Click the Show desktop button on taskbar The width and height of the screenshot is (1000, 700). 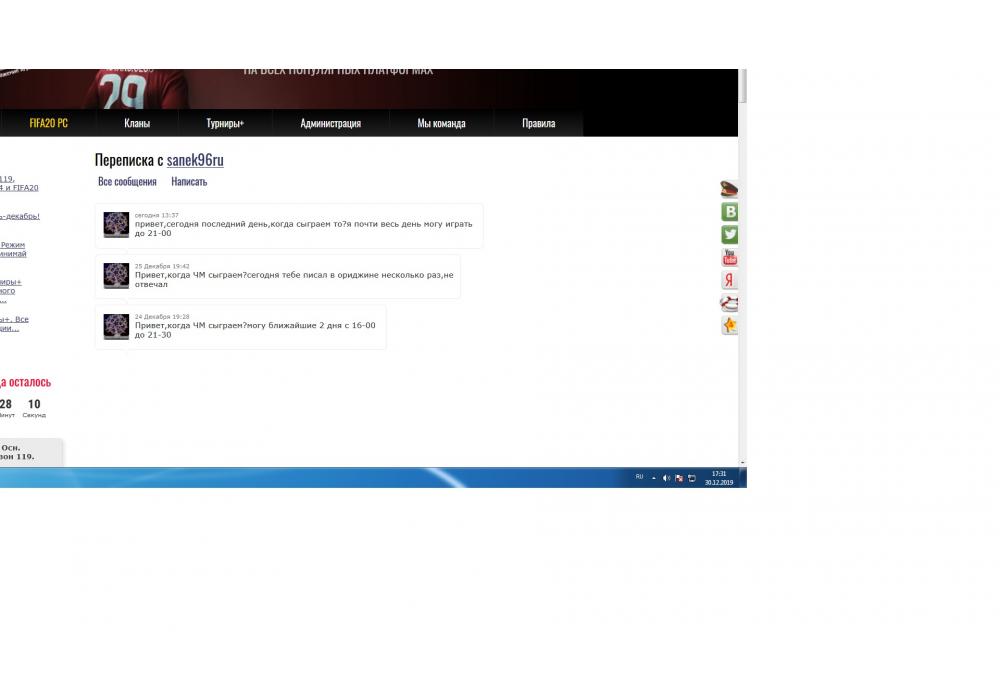tap(743, 478)
